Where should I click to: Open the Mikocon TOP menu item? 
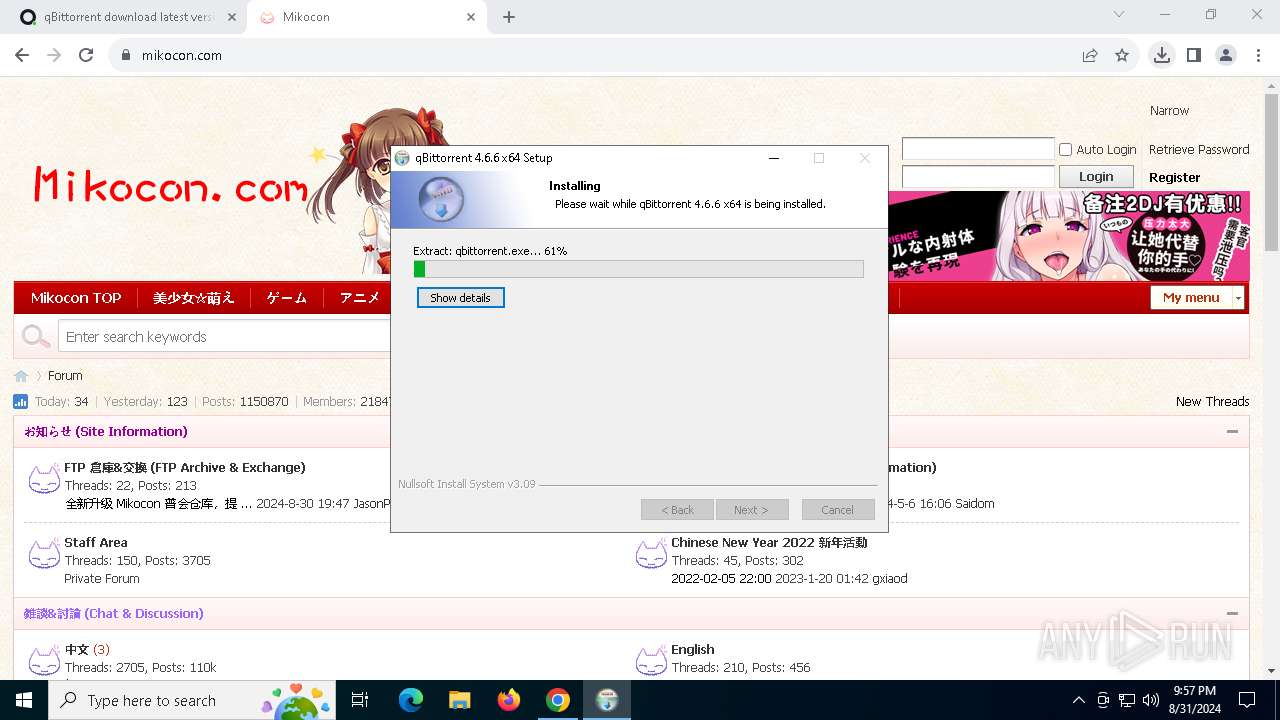(76, 298)
